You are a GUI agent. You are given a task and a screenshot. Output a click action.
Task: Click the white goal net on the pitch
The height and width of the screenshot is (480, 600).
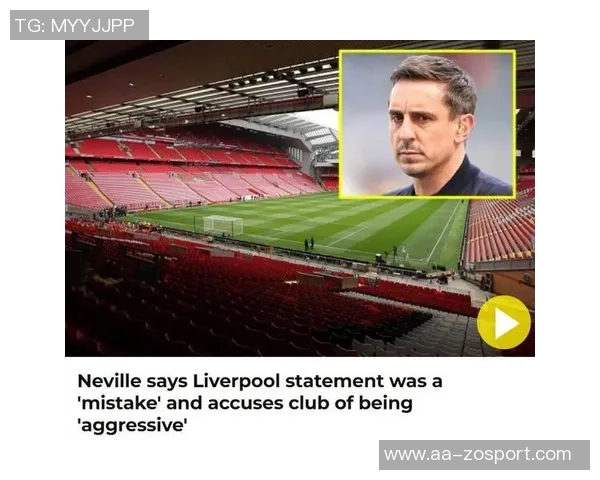[x=223, y=225]
